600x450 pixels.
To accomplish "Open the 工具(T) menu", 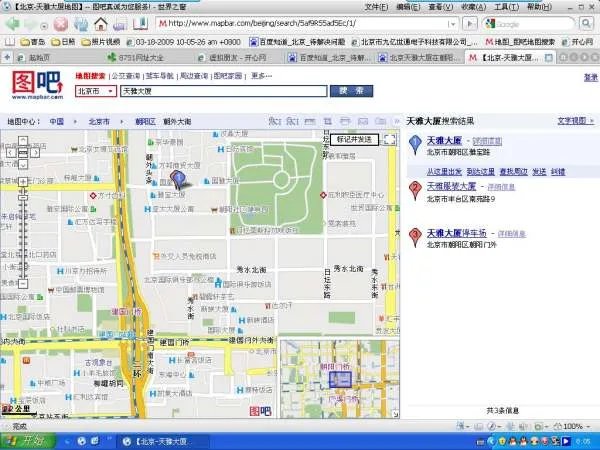I will click(506, 7).
